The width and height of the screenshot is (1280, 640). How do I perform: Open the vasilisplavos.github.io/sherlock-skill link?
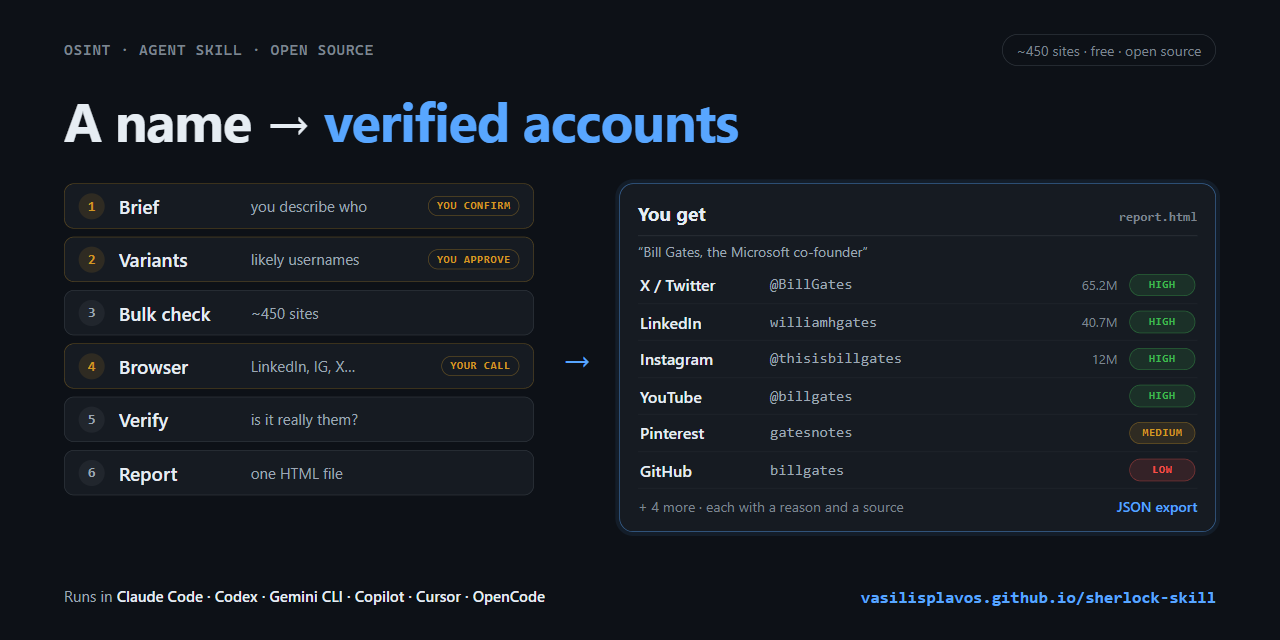pyautogui.click(x=1038, y=598)
